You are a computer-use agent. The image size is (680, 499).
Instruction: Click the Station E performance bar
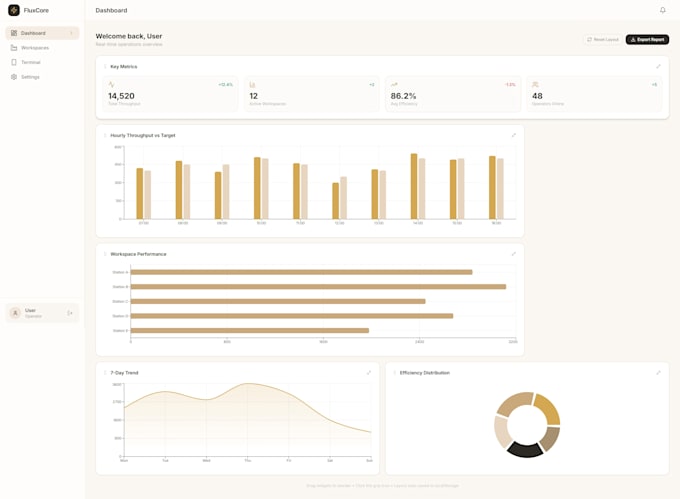[250, 330]
